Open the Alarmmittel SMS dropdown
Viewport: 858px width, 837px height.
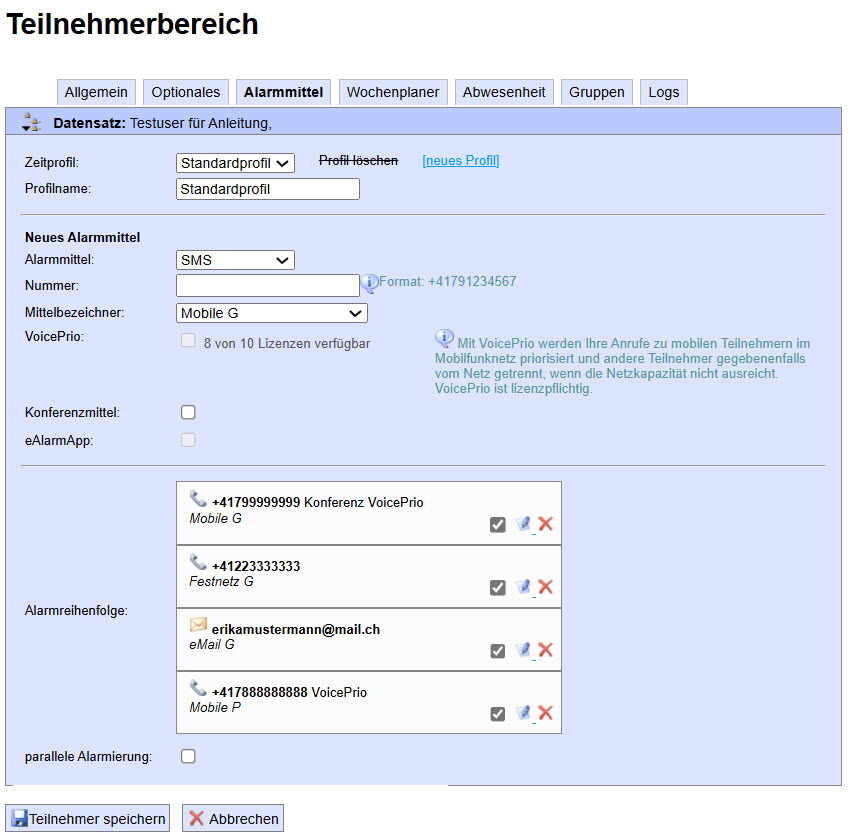(x=235, y=260)
